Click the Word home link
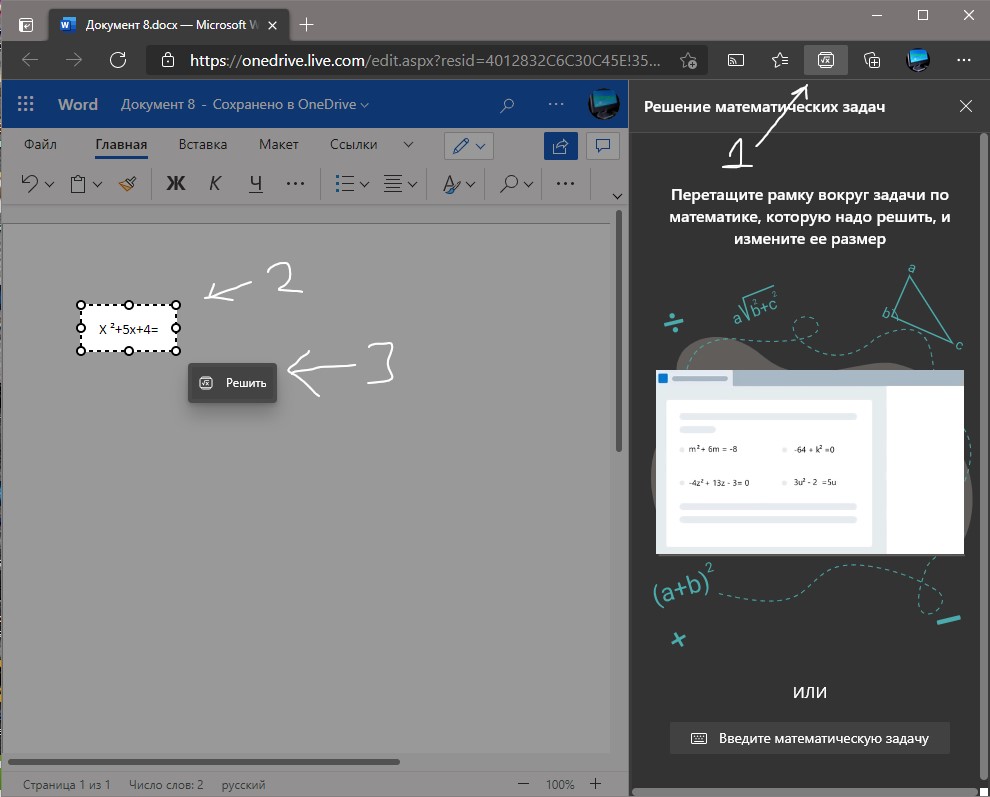 (78, 104)
